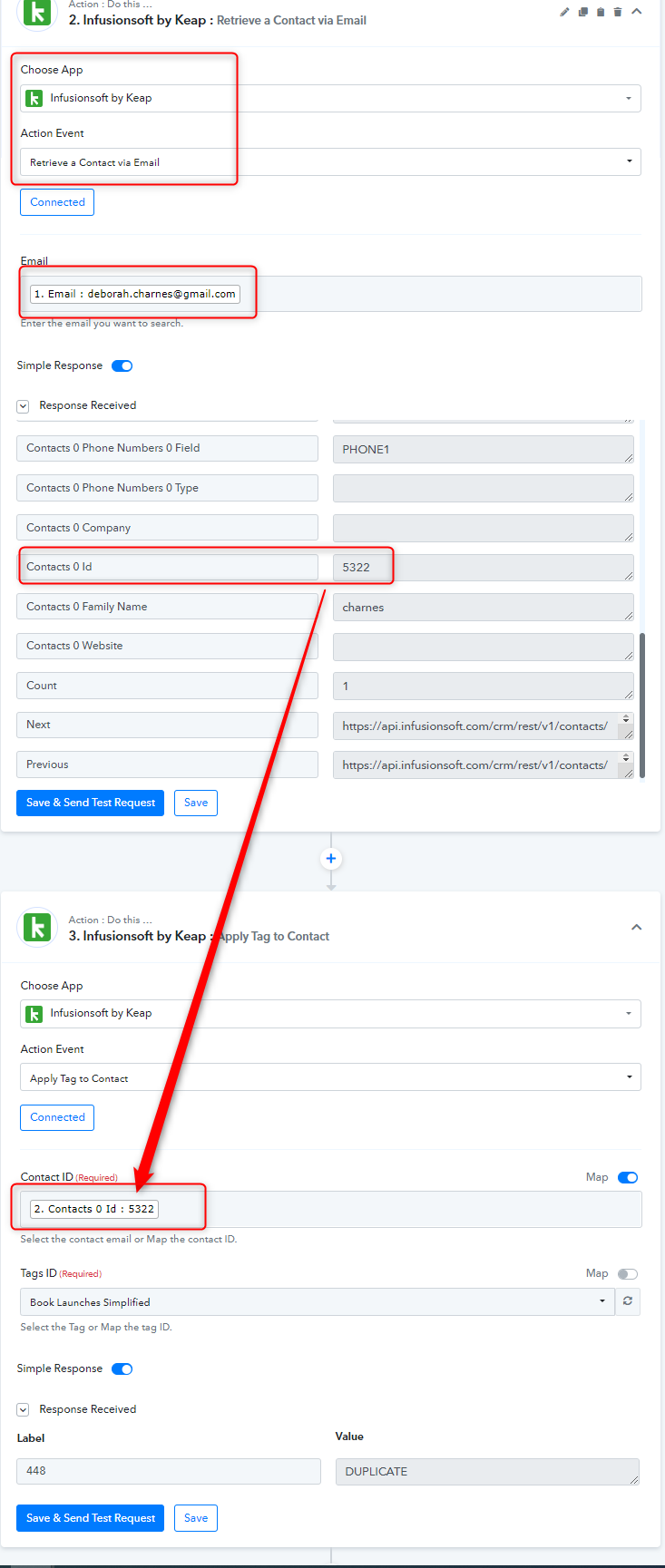Click the Contacts 0 Company label field
Screen dimensions: 665x1568
(x=167, y=528)
